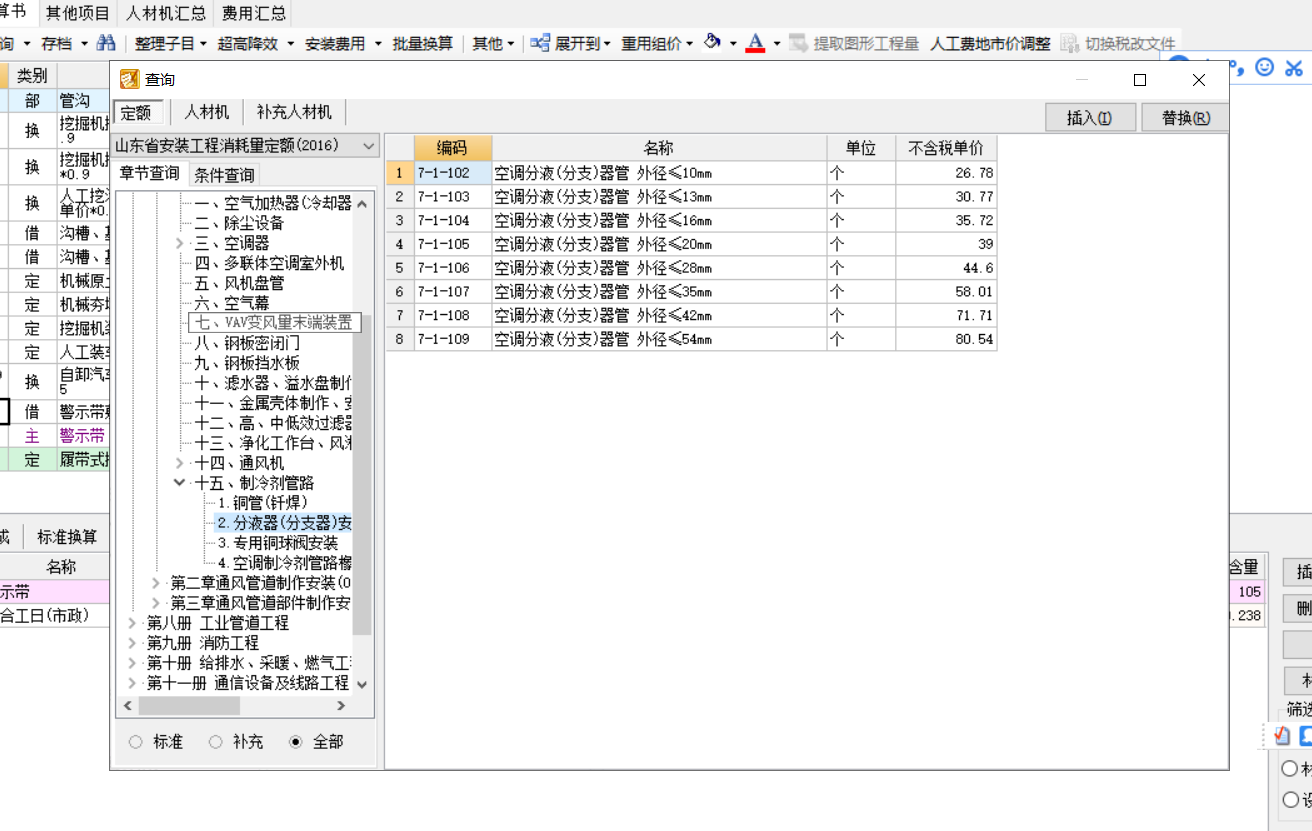Click the blue scissors-like icon at top right
This screenshot has height=831, width=1312.
point(1294,67)
